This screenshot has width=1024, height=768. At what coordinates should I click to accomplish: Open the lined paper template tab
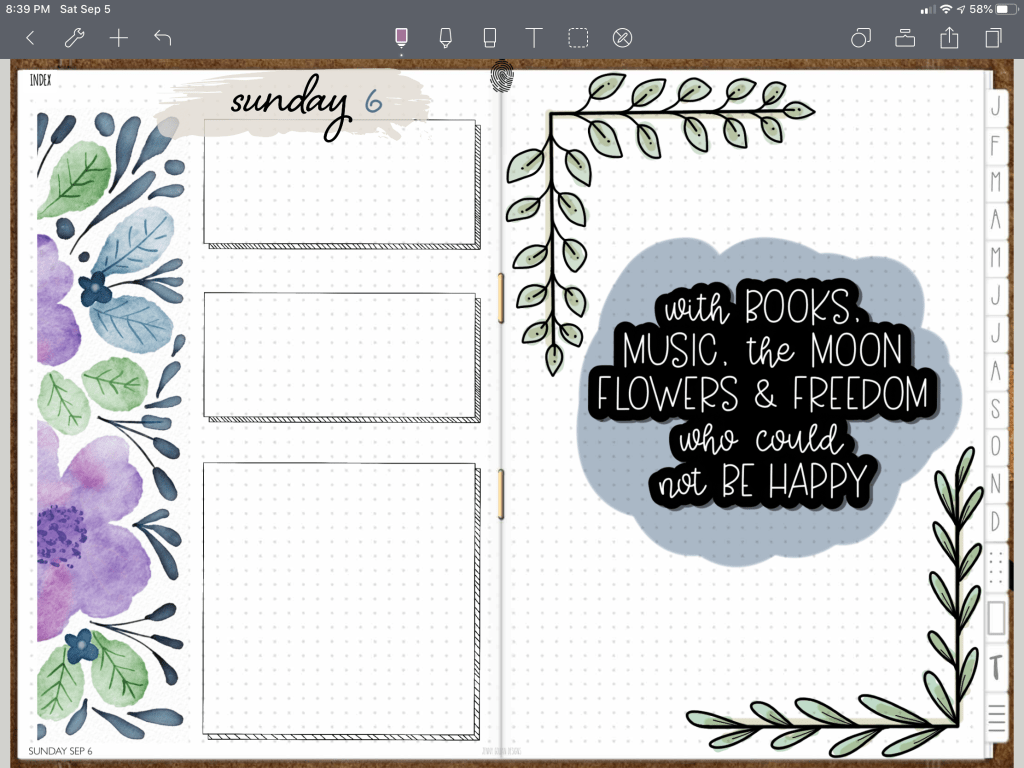tap(996, 718)
